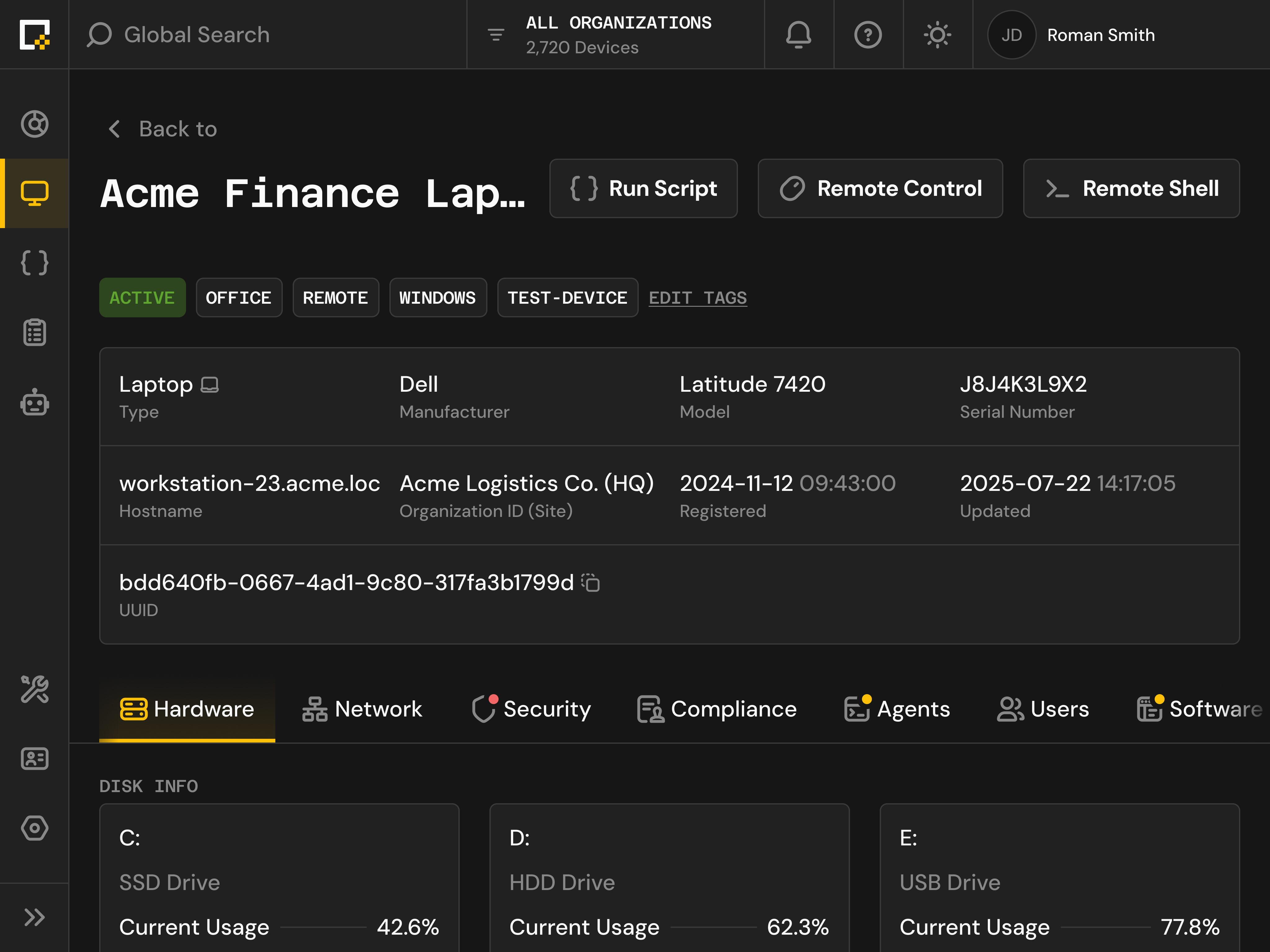Expand the sidebar with the double chevron

34,917
